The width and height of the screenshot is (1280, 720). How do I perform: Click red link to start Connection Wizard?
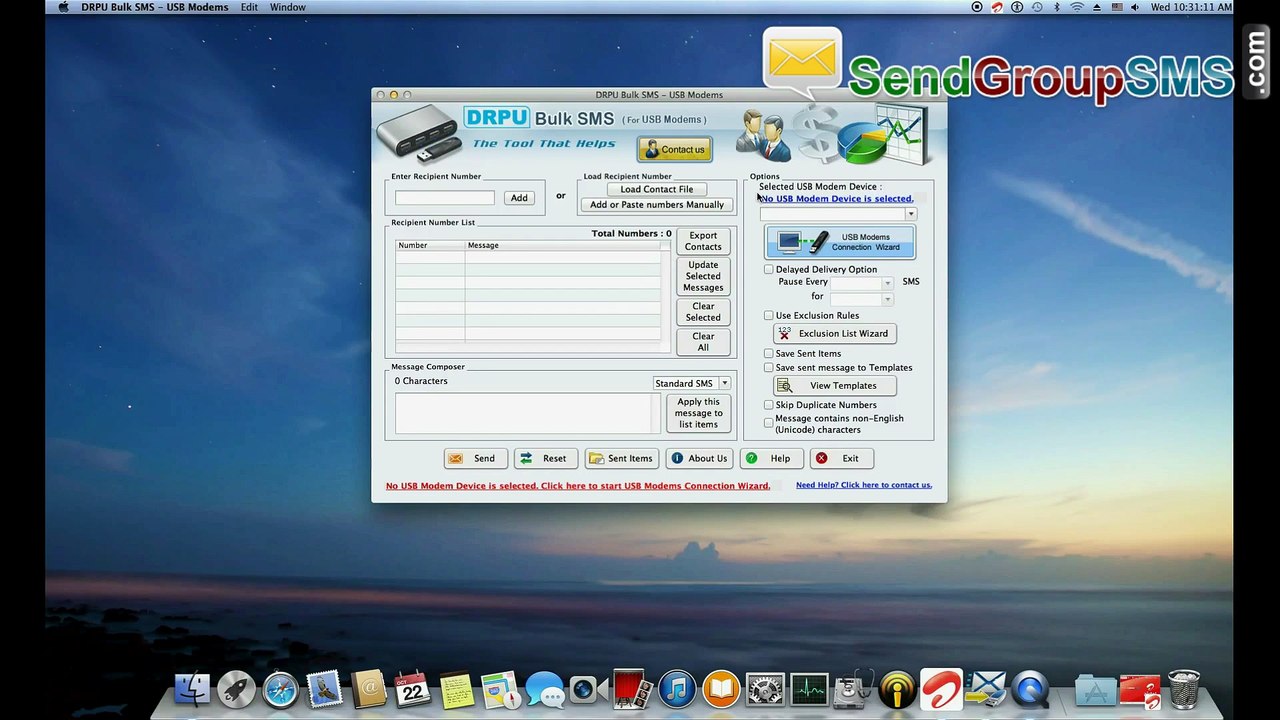(x=578, y=486)
